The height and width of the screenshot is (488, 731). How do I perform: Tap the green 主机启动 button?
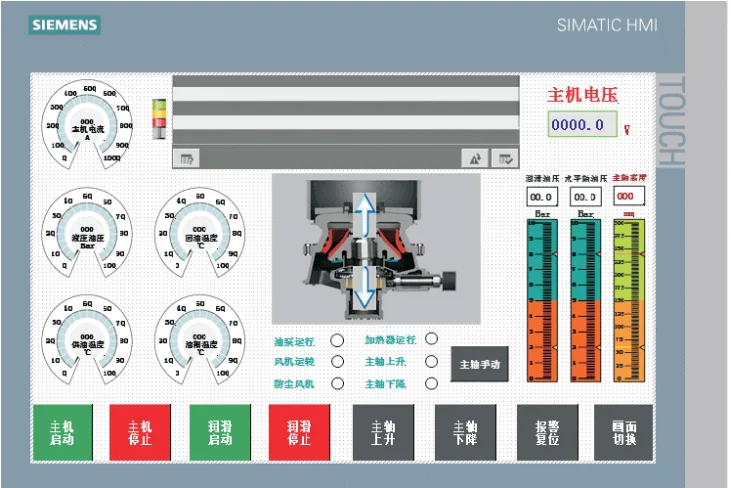pyautogui.click(x=62, y=433)
